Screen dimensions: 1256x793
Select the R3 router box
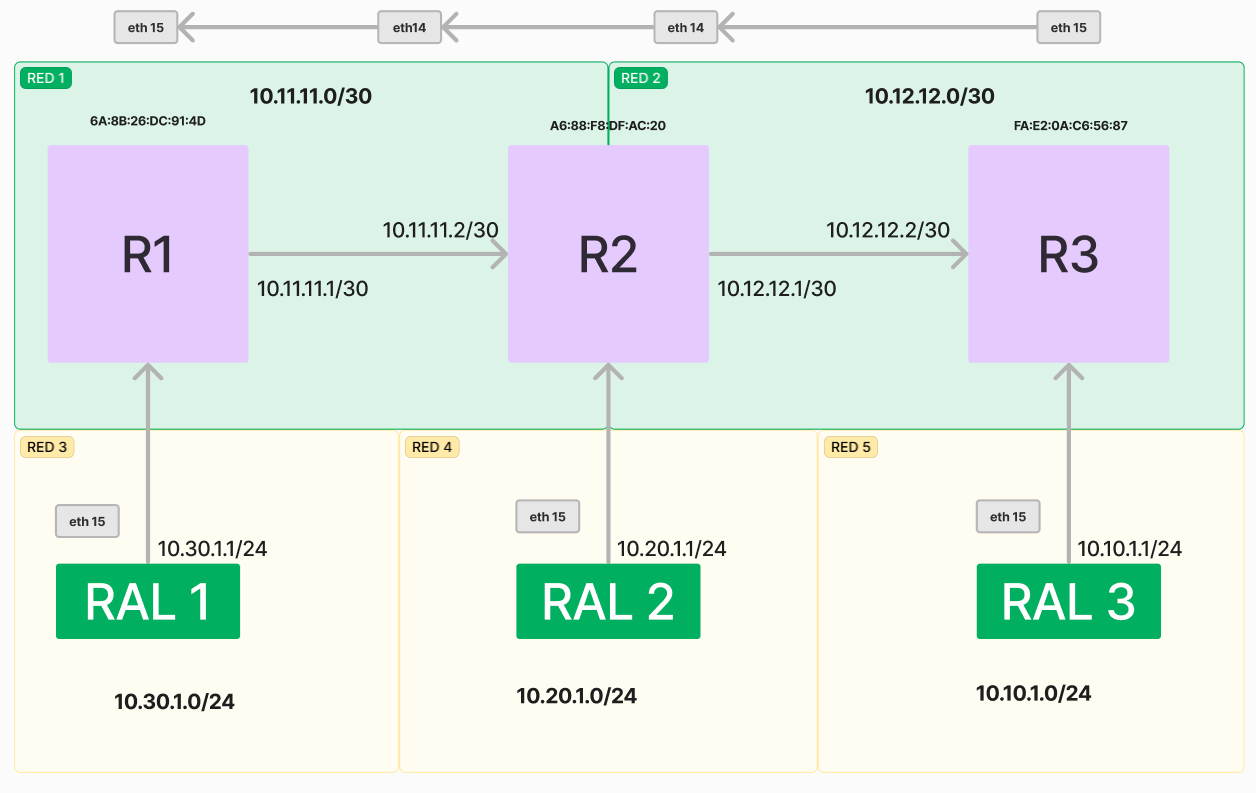tap(1068, 254)
